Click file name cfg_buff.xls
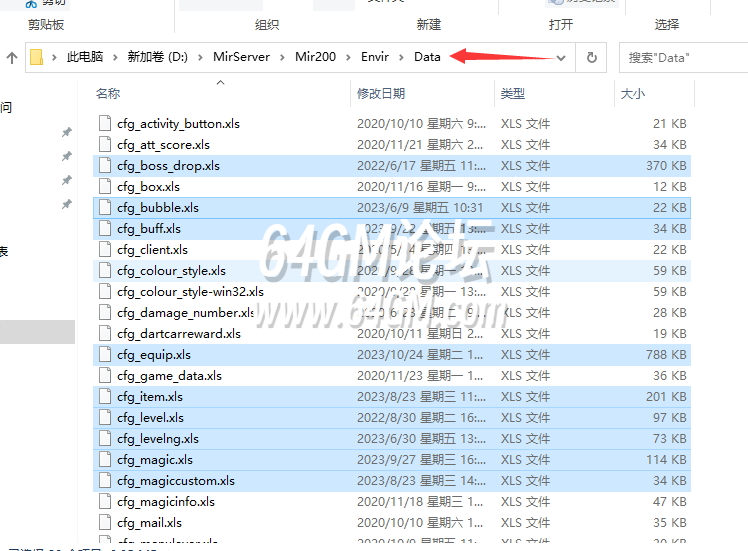Screen dimensions: 748x551 [149, 229]
